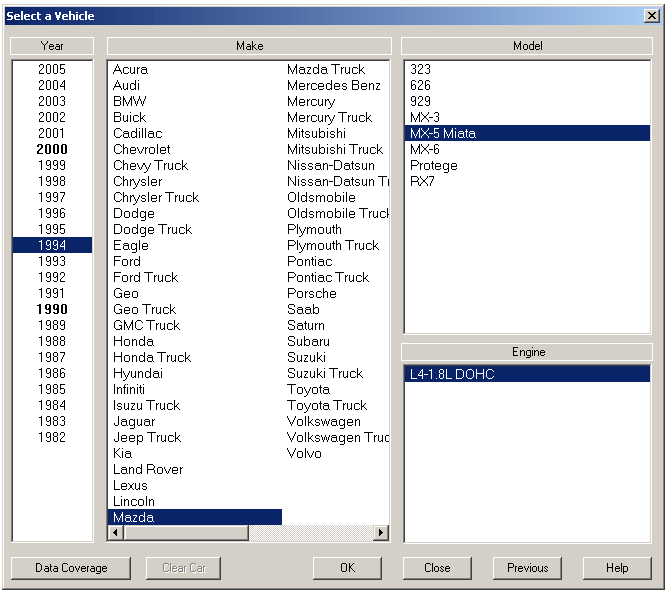The width and height of the screenshot is (669, 592).
Task: Select year 1999
Action: (52, 165)
